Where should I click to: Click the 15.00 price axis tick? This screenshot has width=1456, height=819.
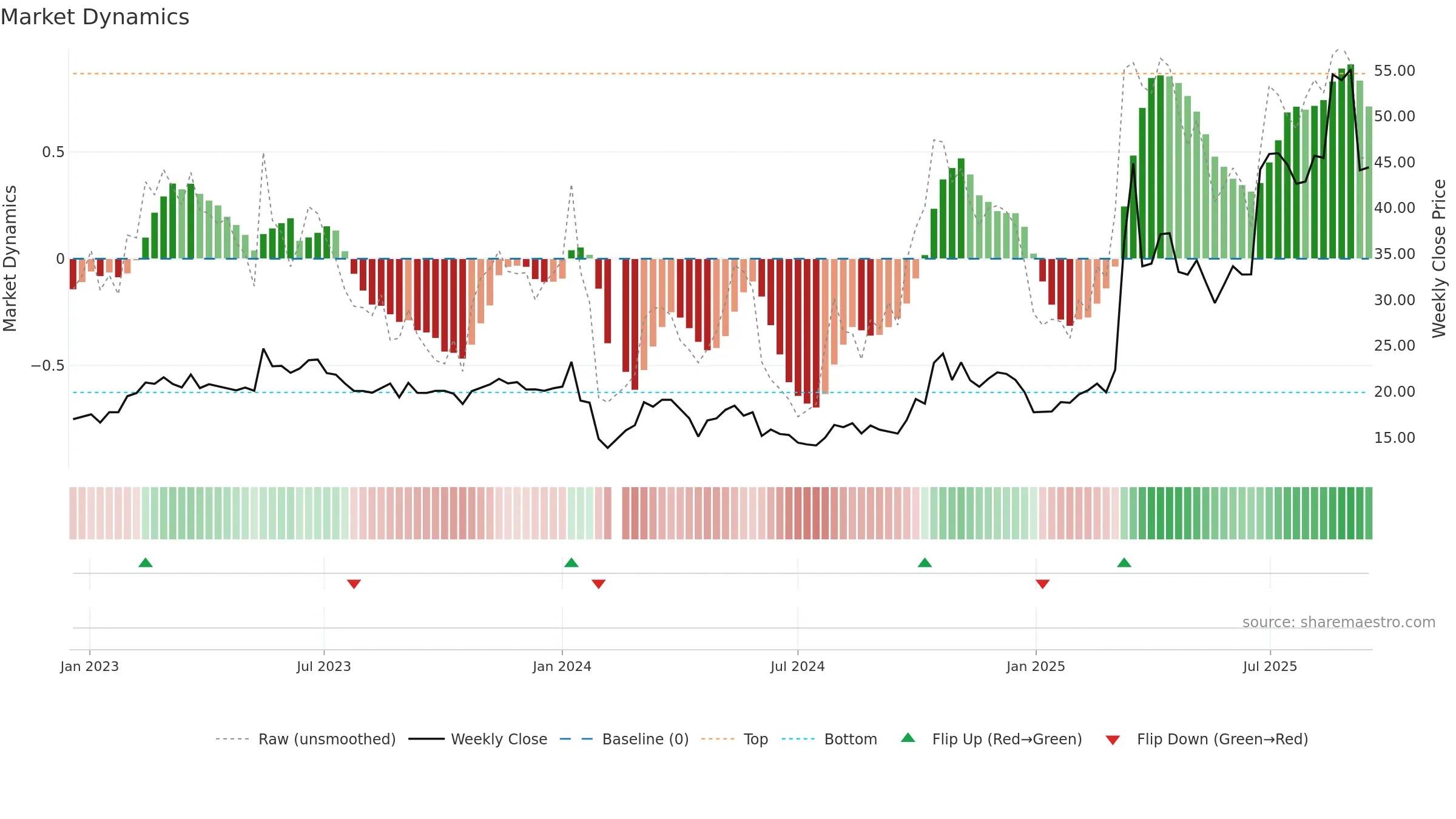[x=1395, y=437]
